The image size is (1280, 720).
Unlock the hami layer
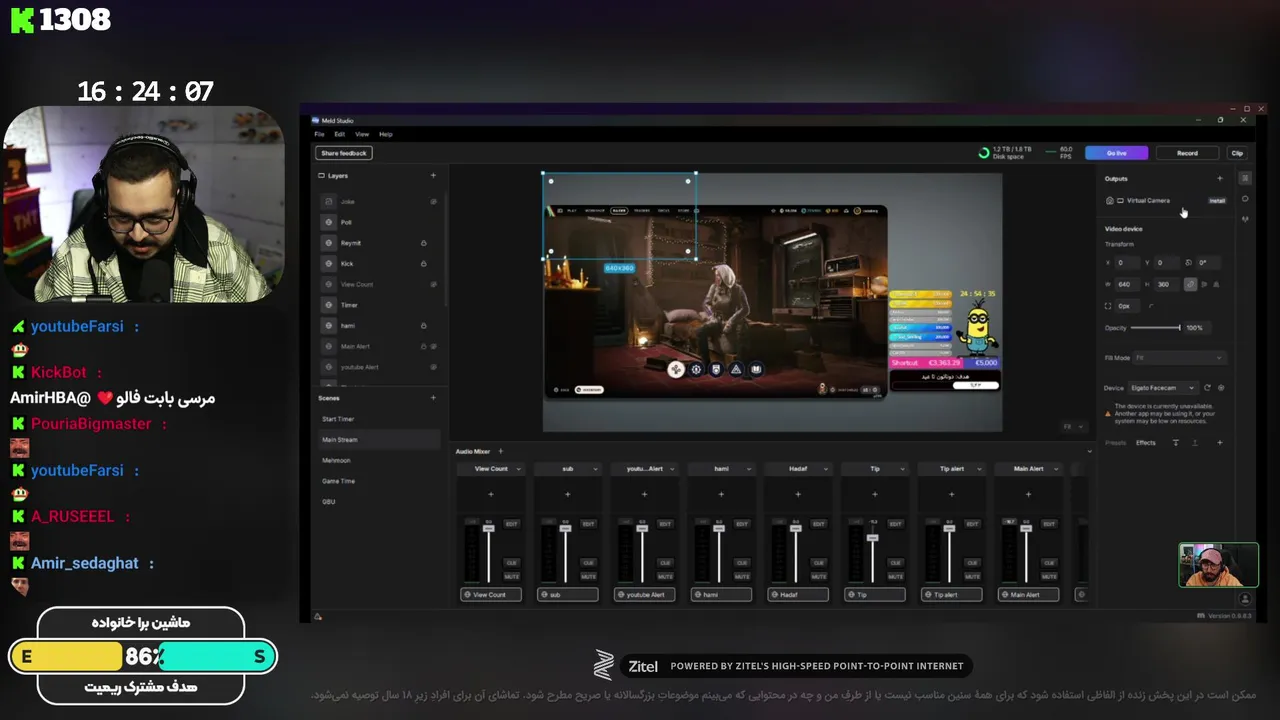(x=423, y=326)
